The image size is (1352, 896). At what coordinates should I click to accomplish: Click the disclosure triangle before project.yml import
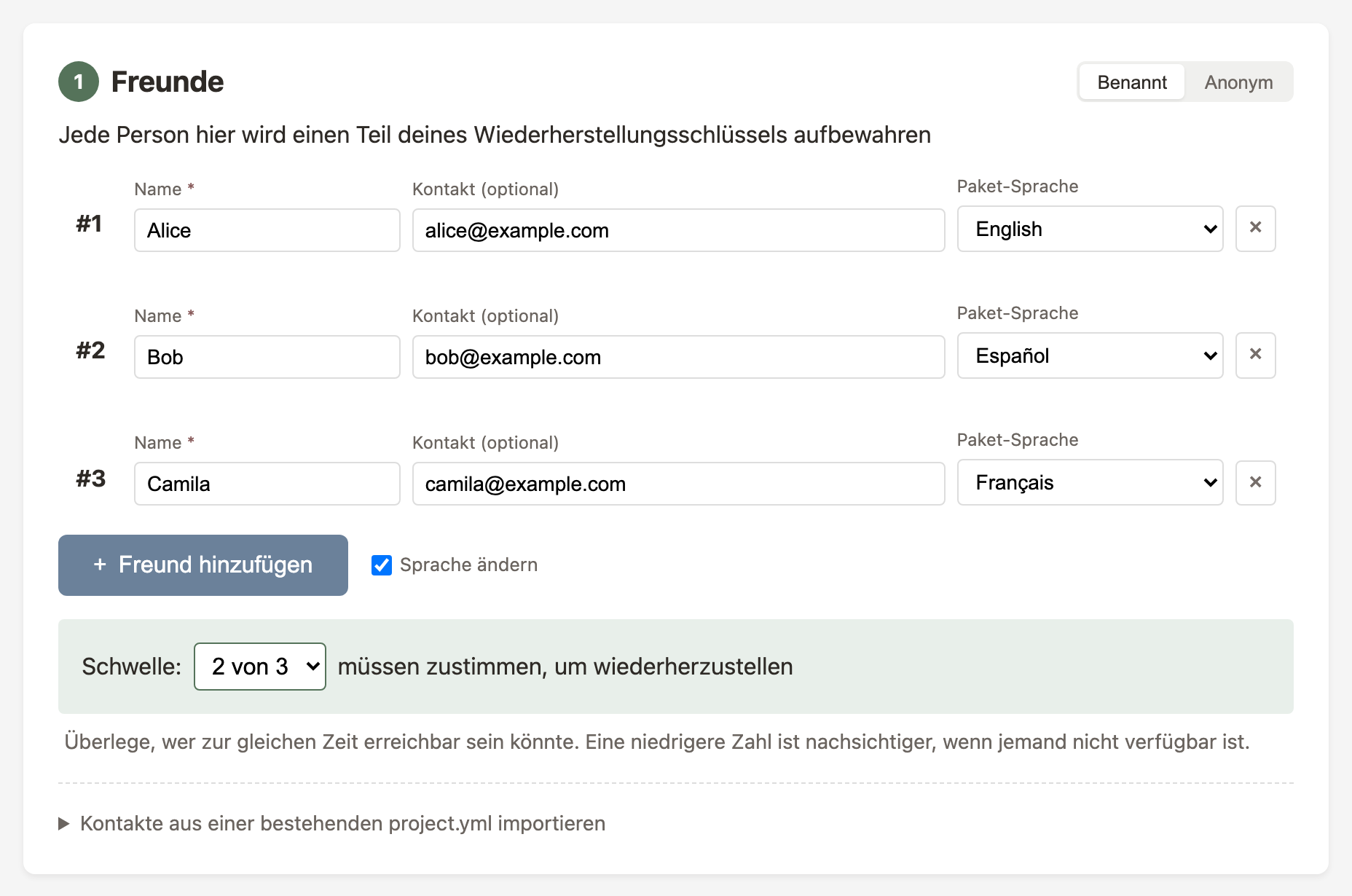pyautogui.click(x=64, y=823)
